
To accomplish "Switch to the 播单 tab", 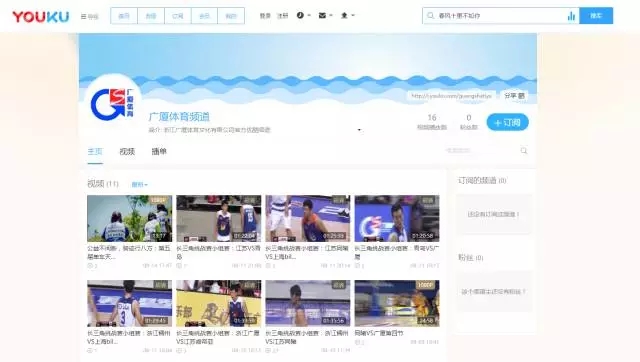I will point(159,151).
